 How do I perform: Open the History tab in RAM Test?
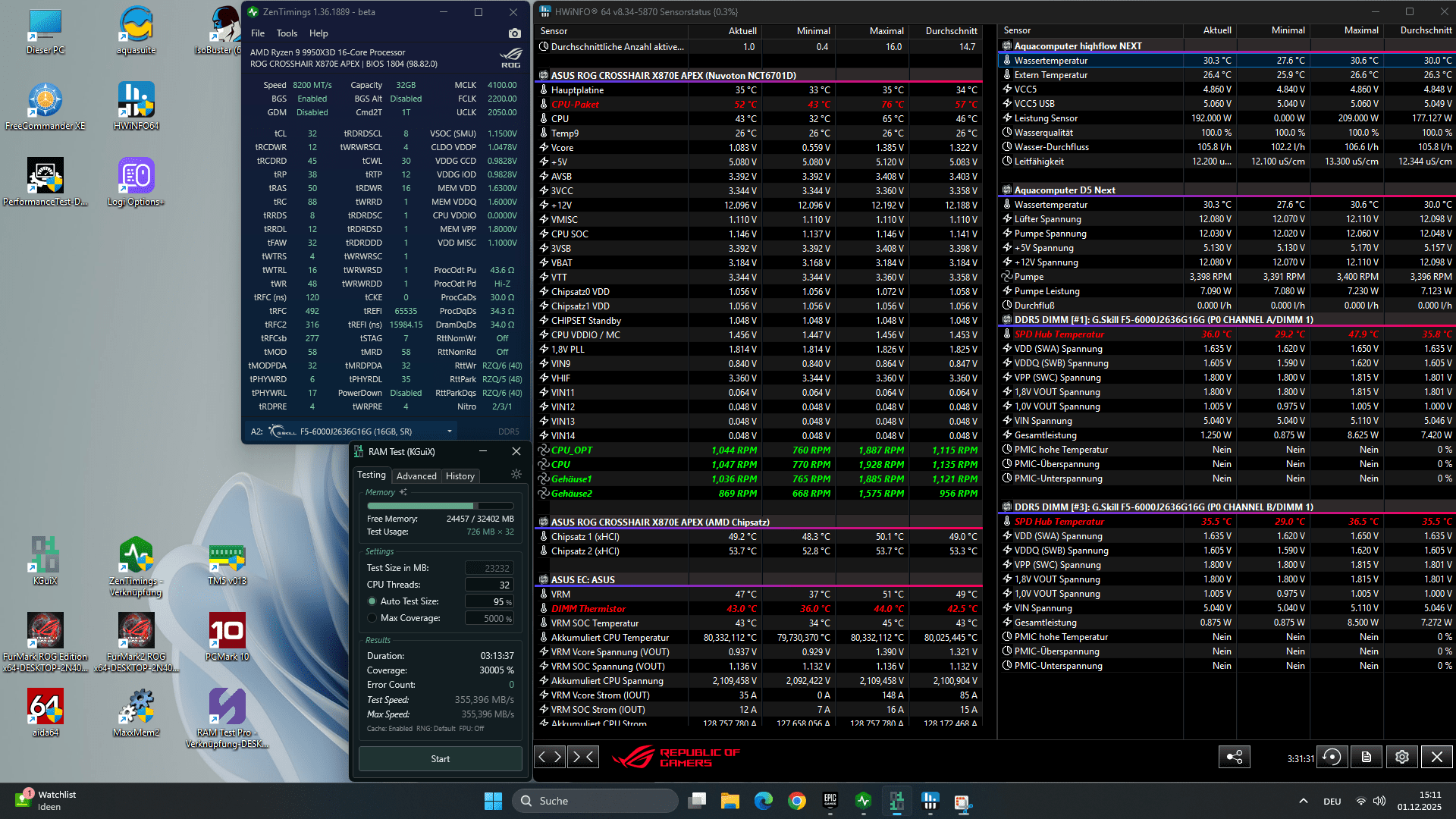(460, 476)
